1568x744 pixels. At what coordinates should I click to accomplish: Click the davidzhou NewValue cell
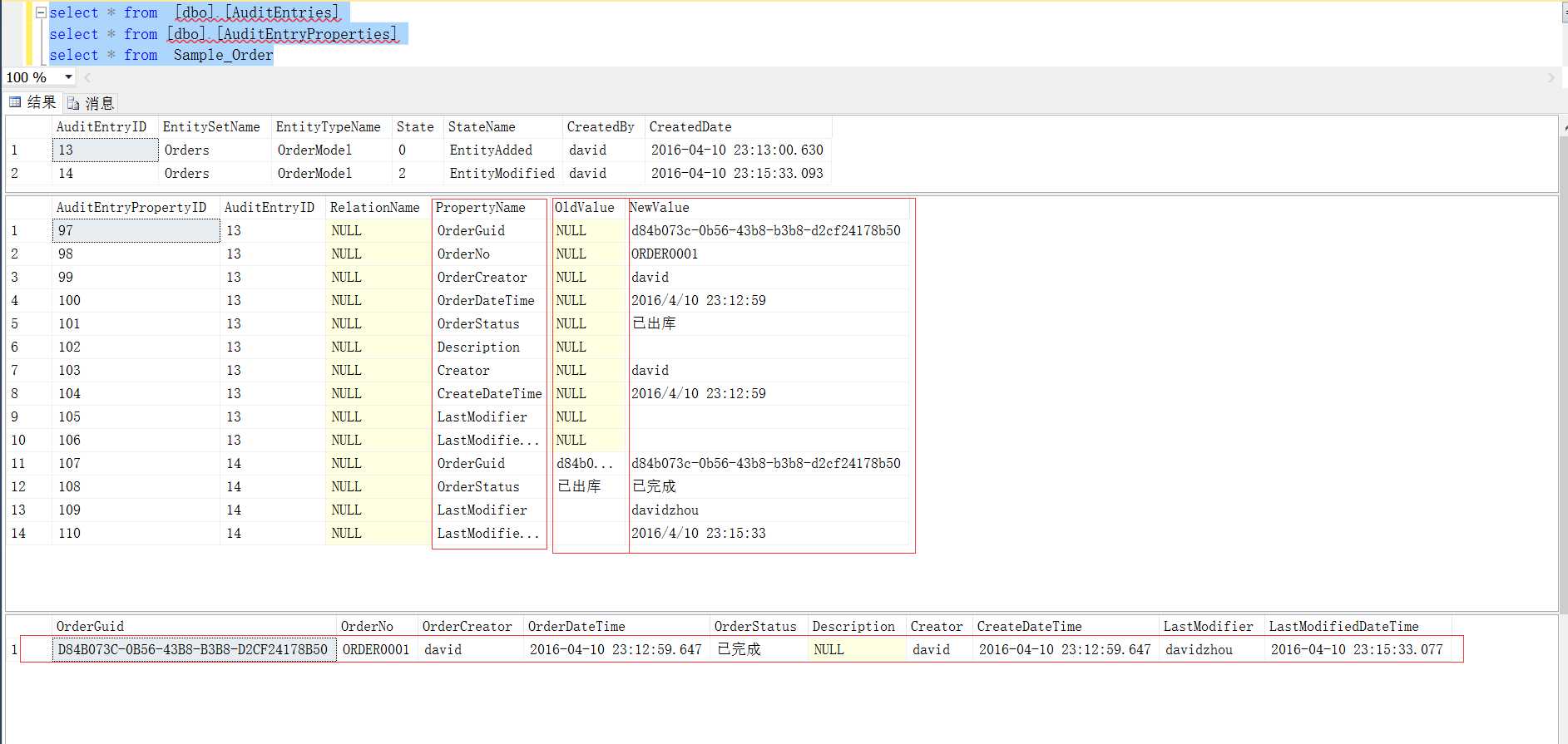[768, 510]
